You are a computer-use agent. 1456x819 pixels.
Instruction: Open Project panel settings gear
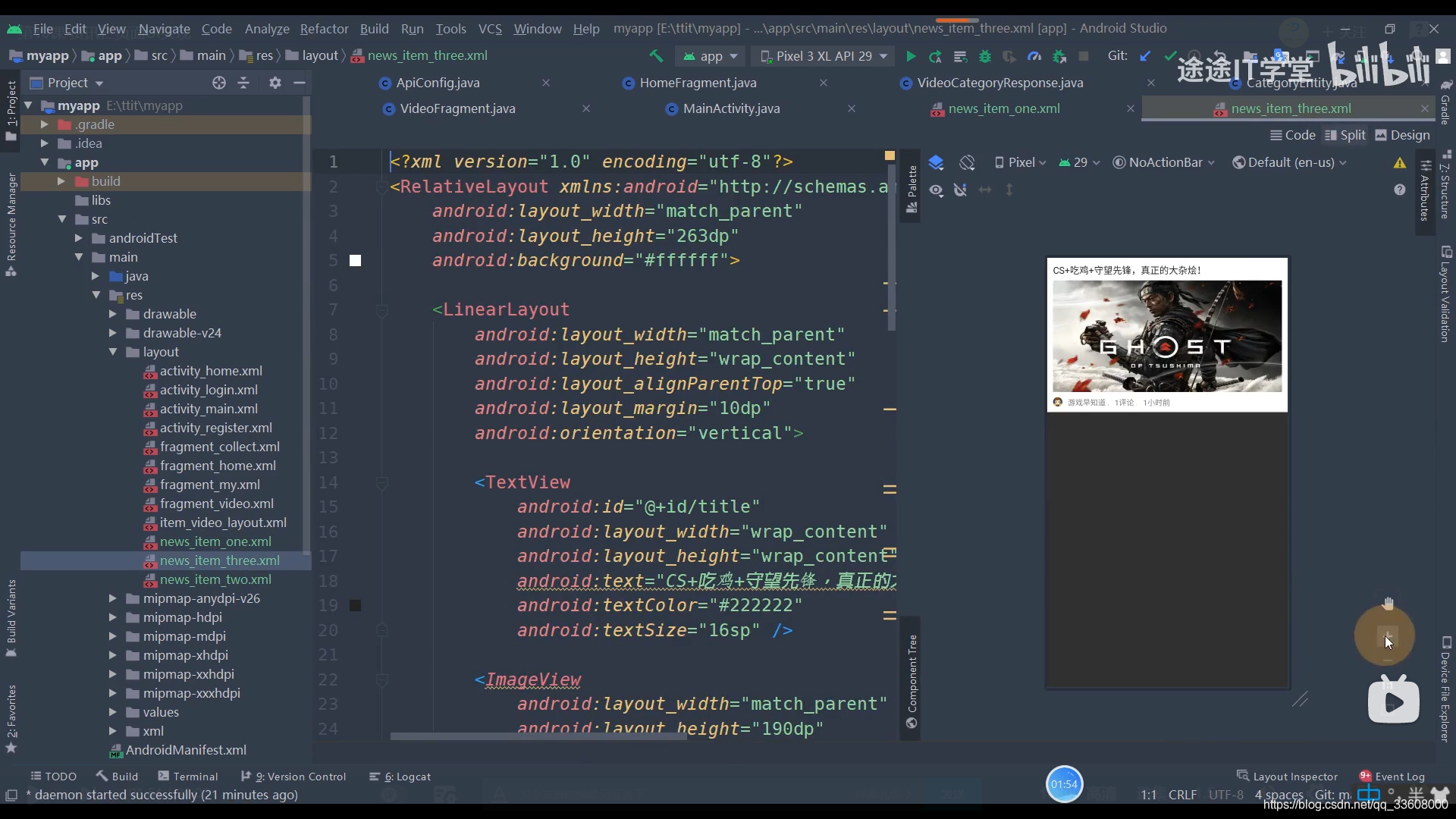(x=275, y=83)
